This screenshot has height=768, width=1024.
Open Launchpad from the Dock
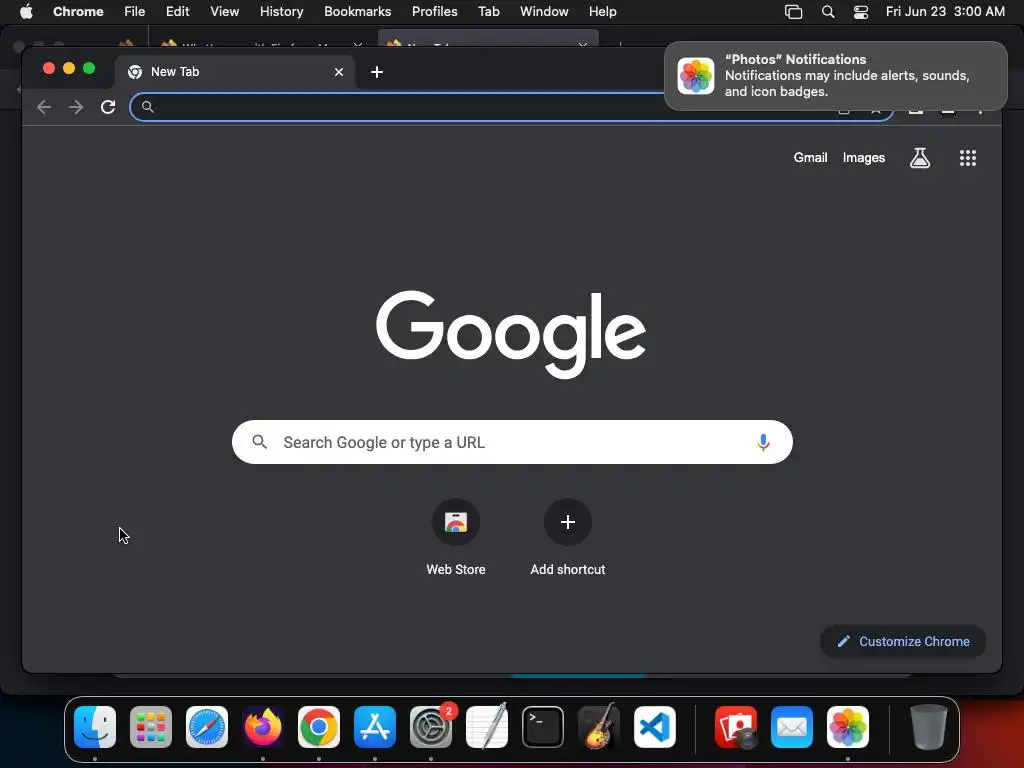coord(151,726)
